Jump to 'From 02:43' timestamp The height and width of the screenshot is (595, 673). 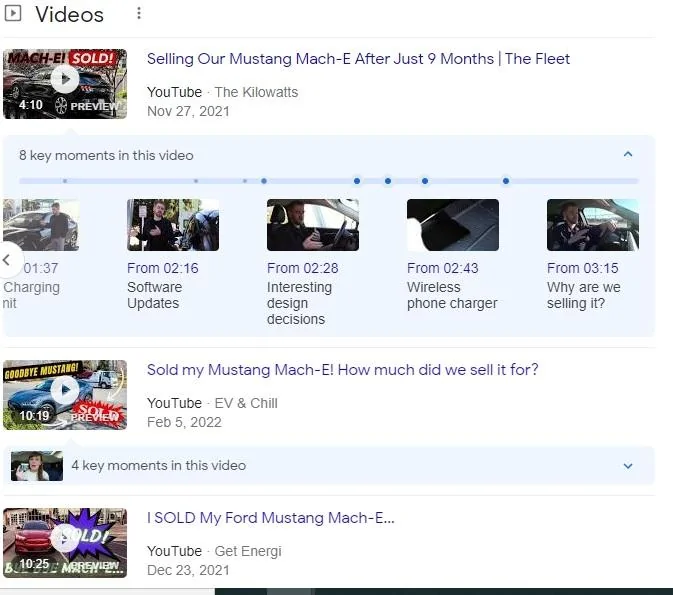coord(443,268)
